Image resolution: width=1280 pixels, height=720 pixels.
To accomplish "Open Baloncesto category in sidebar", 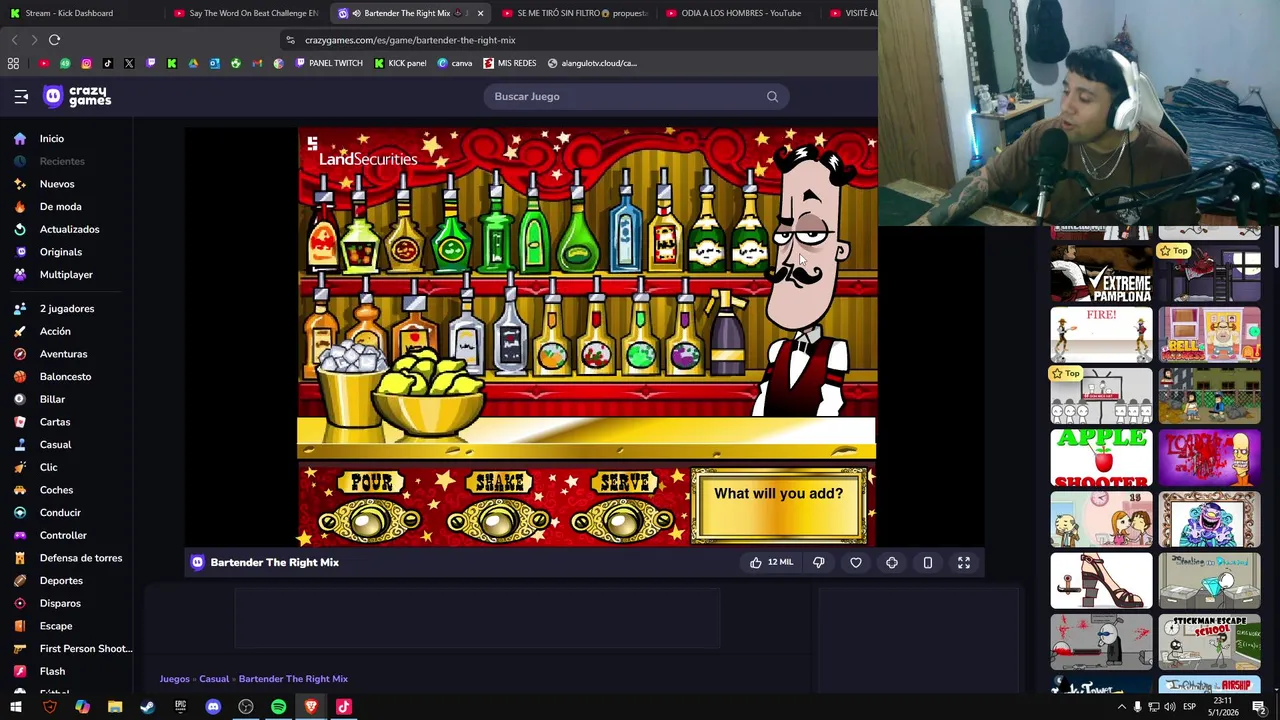I will click(66, 377).
